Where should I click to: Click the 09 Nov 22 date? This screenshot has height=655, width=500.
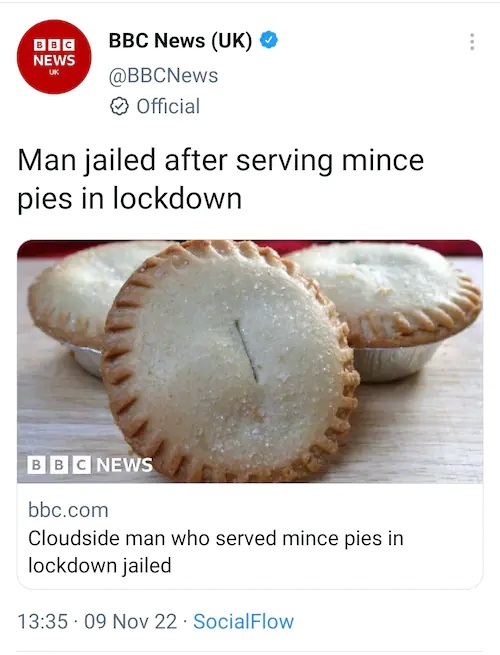pos(131,621)
